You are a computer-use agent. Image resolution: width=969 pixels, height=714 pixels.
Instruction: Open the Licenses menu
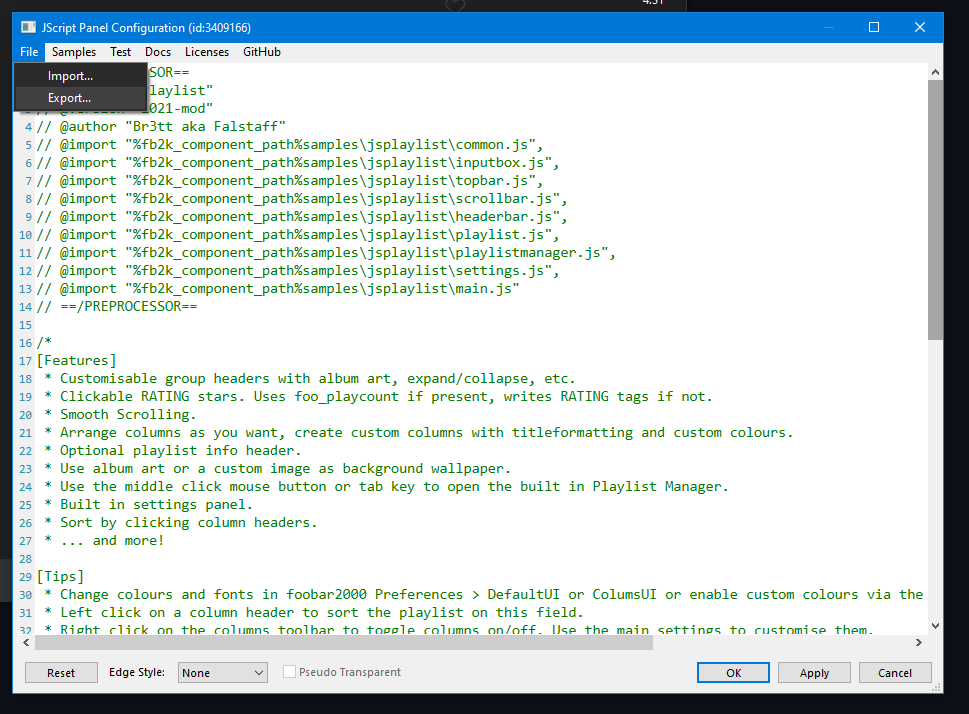click(206, 52)
